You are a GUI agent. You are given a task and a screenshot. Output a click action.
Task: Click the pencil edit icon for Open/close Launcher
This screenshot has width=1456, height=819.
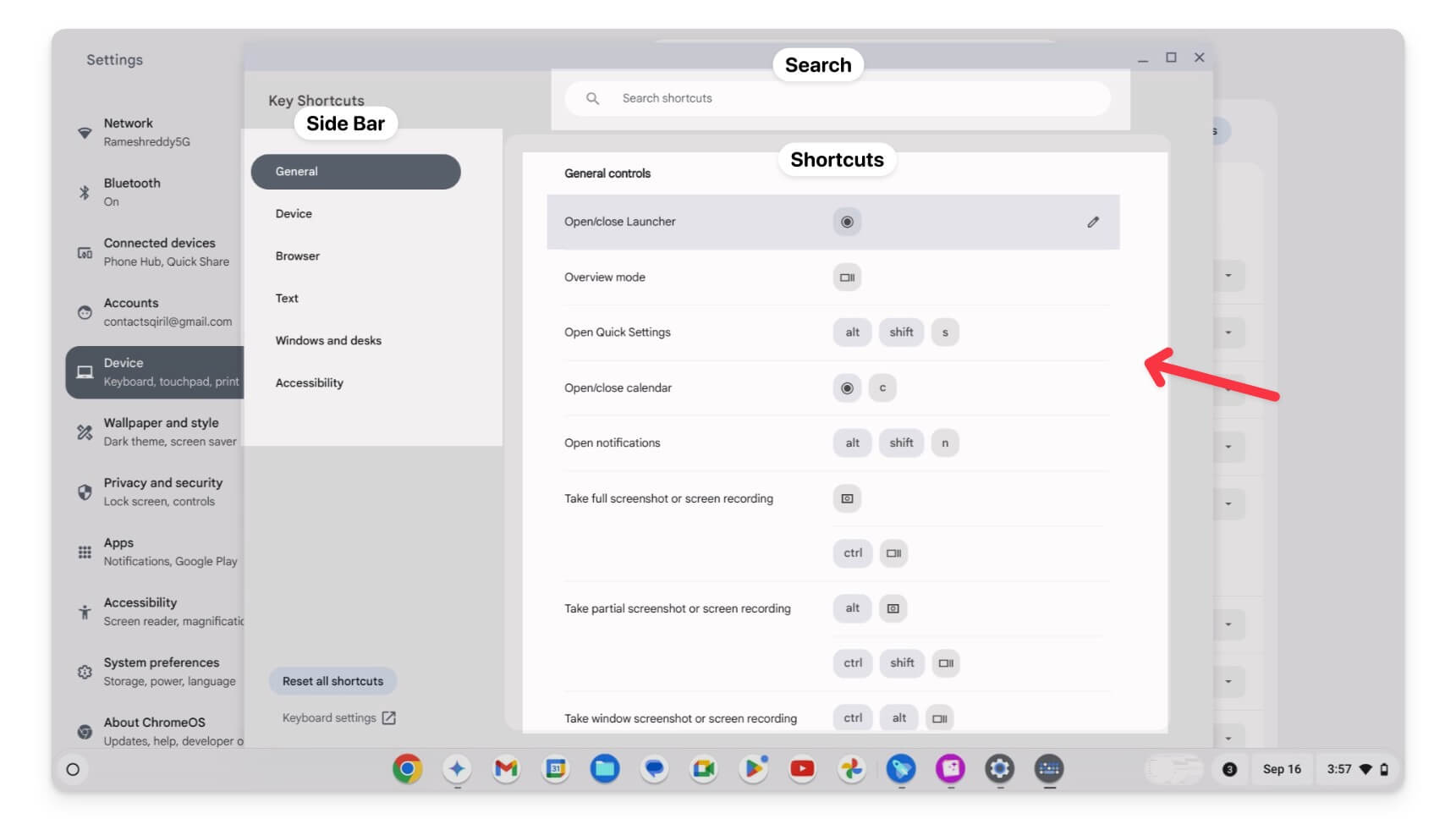[x=1093, y=222]
